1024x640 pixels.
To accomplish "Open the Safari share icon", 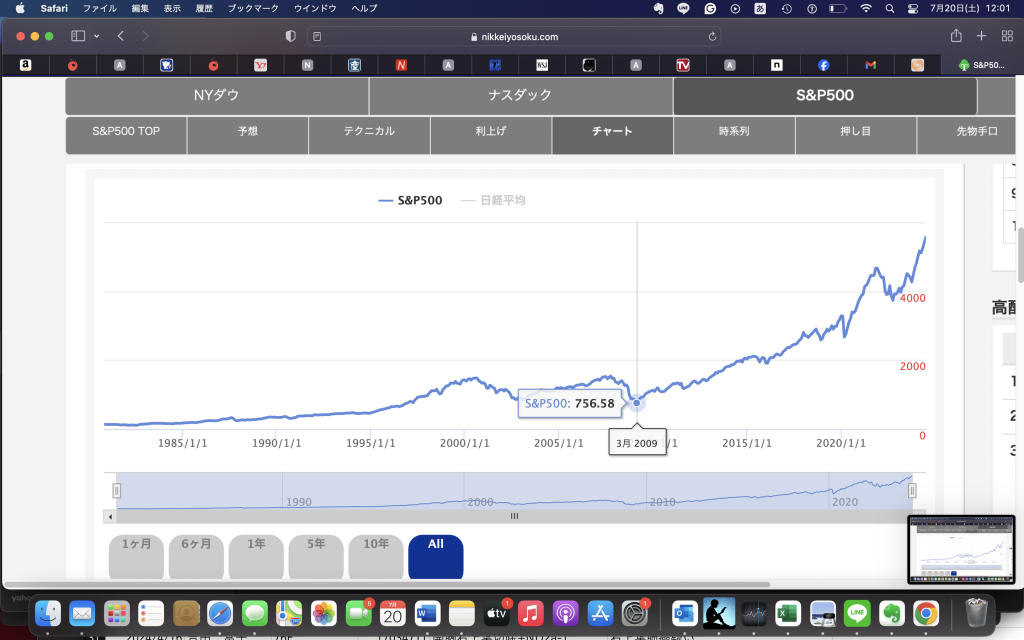I will (x=956, y=36).
